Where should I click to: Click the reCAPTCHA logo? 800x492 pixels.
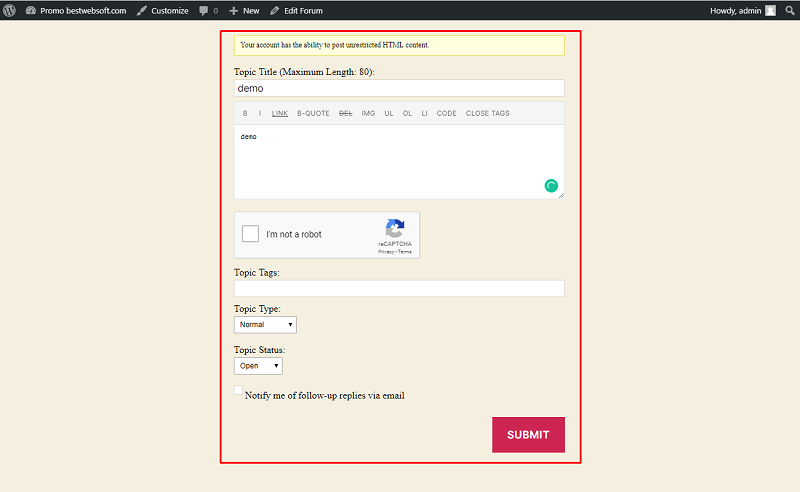[x=395, y=229]
